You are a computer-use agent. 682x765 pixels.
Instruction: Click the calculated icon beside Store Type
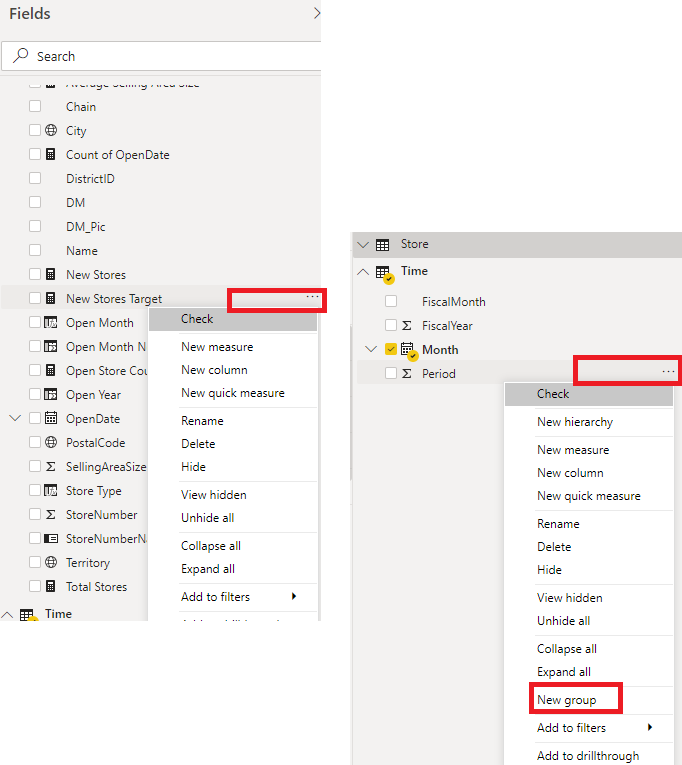tap(51, 490)
